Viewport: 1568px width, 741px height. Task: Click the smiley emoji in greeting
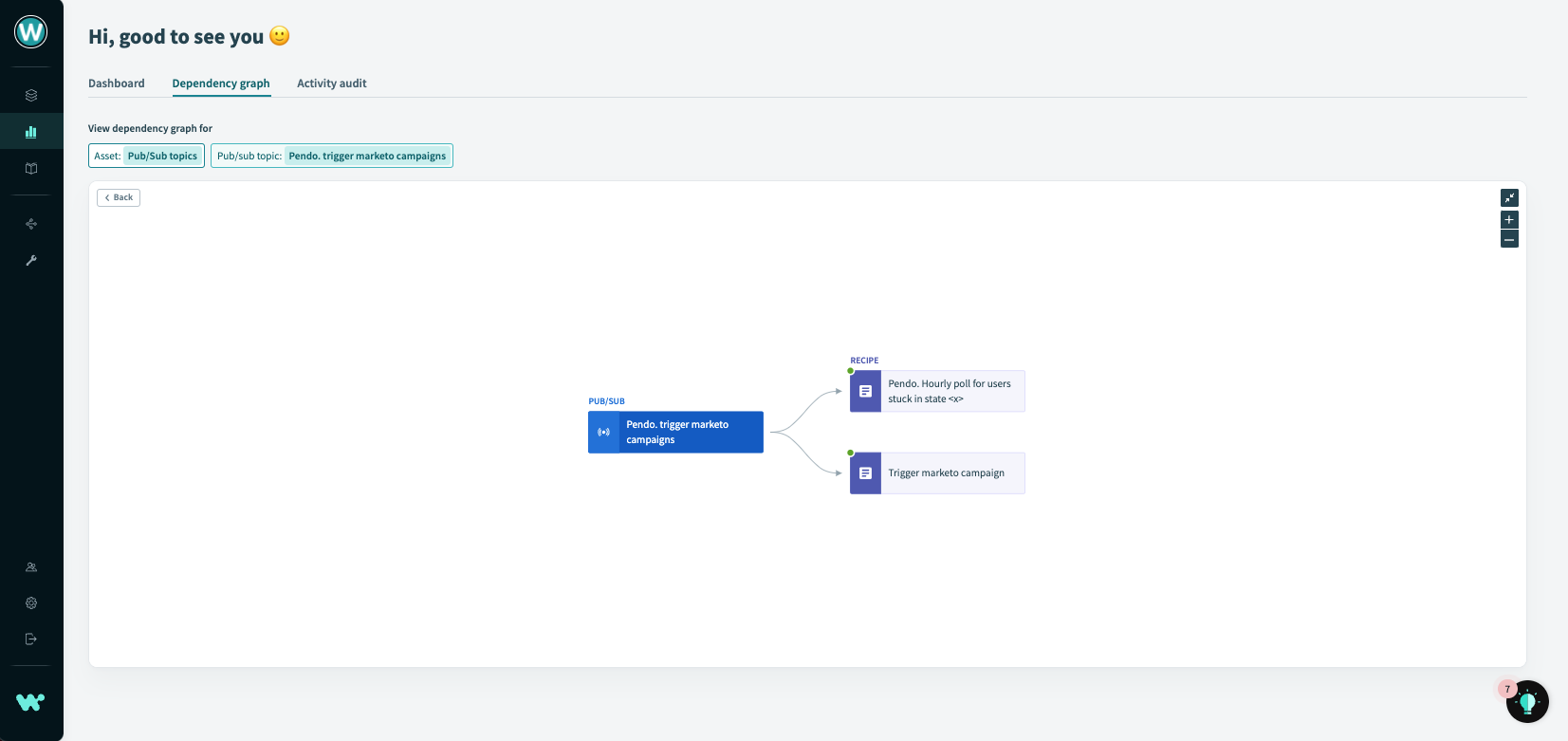pyautogui.click(x=280, y=36)
